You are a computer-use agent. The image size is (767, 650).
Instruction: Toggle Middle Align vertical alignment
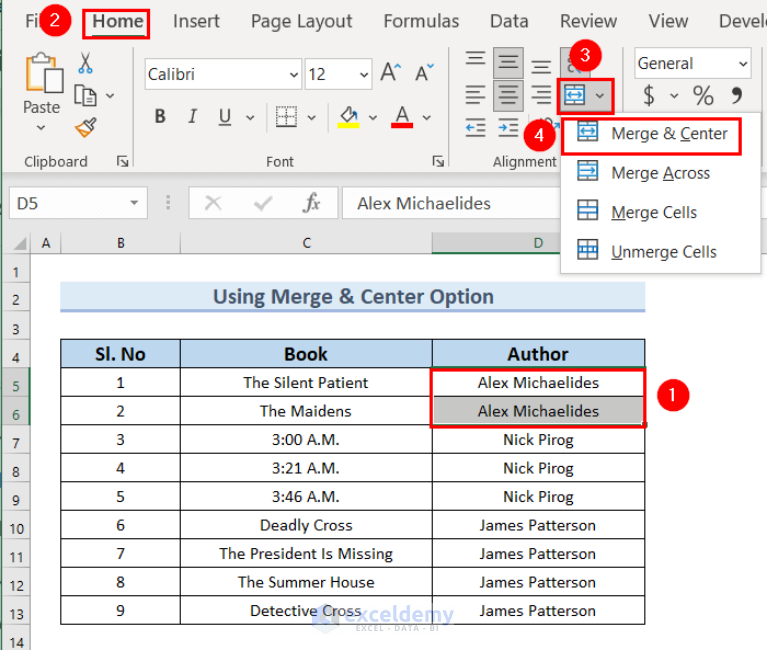coord(508,62)
